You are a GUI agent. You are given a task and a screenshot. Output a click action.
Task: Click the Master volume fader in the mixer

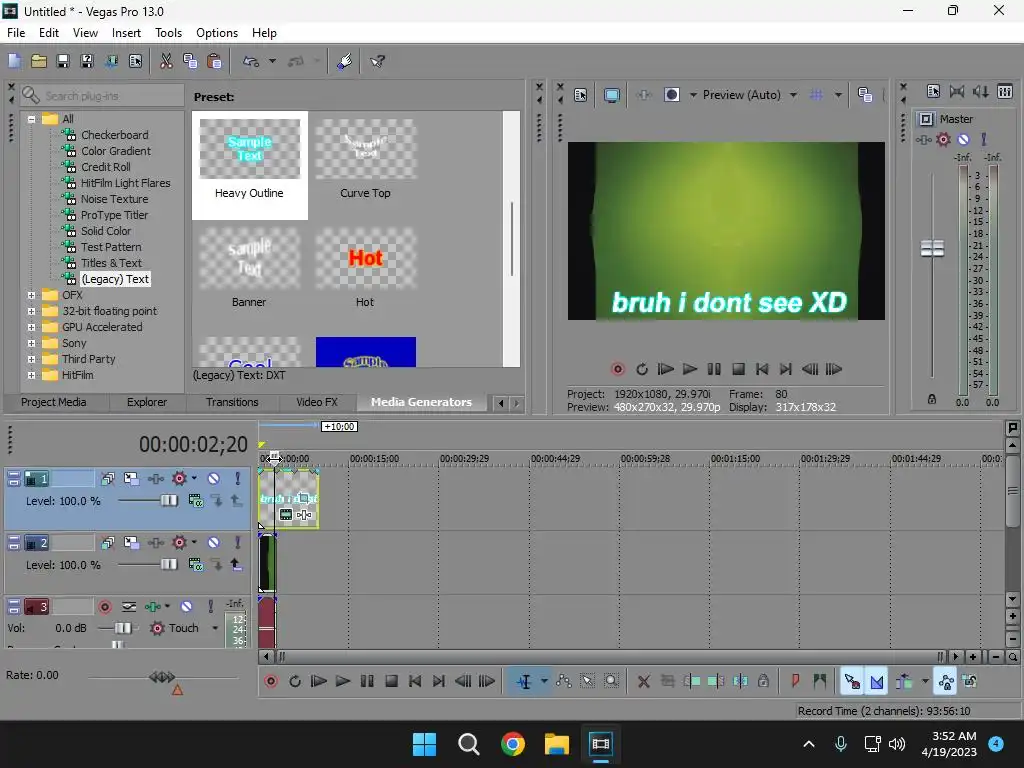(932, 248)
